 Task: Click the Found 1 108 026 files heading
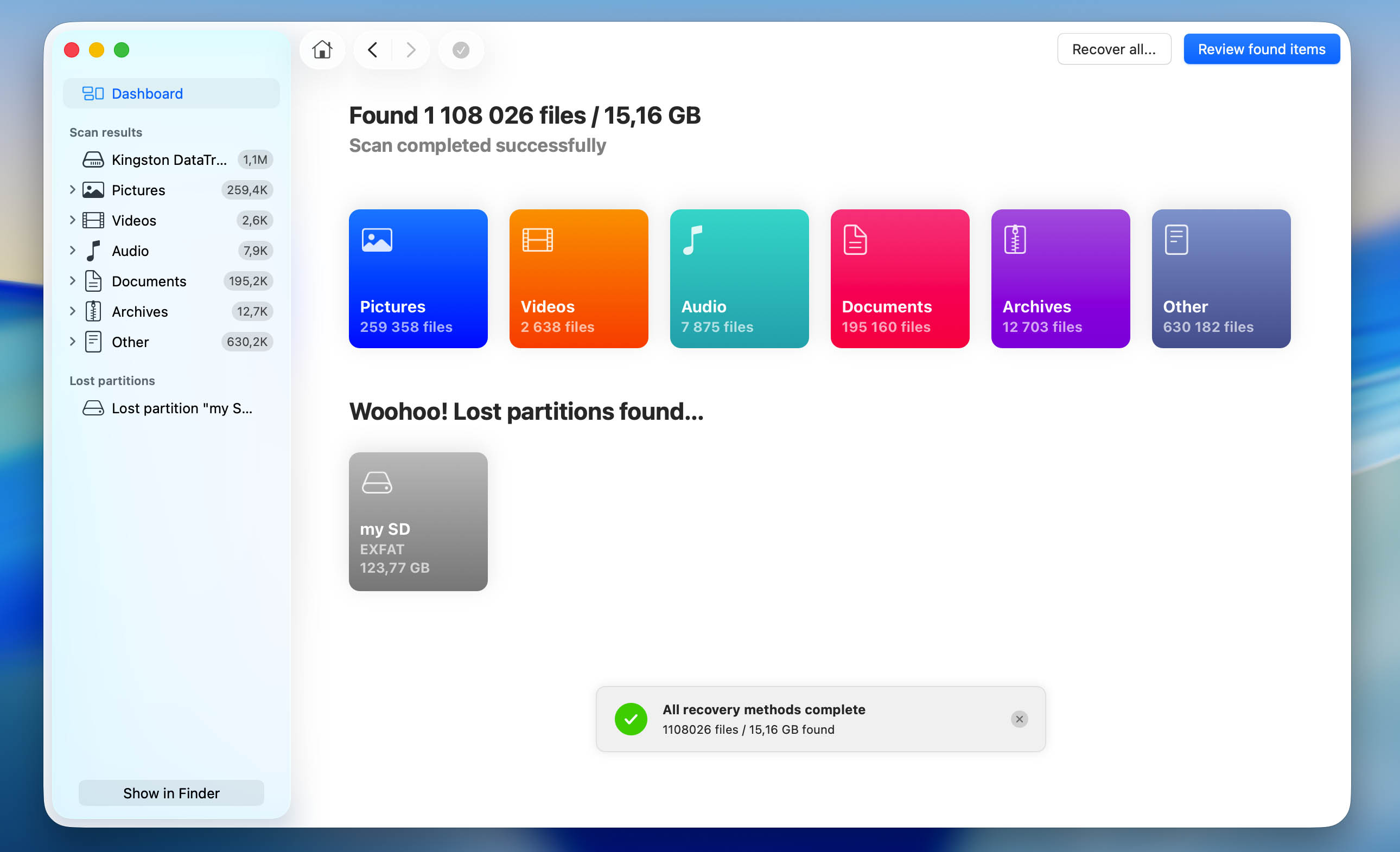click(524, 116)
